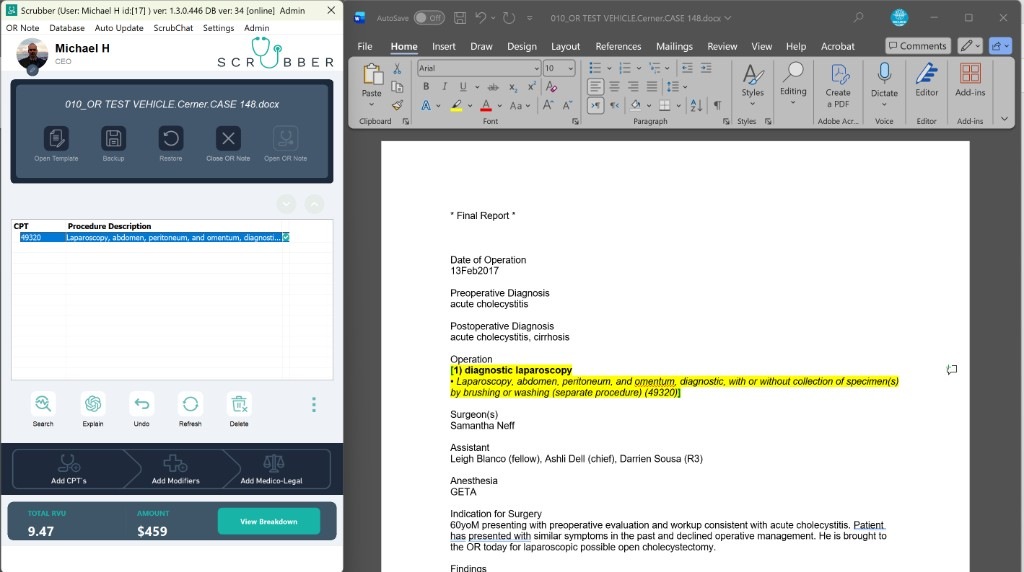Click the Comments button in Word
1024x572 pixels.
(918, 46)
